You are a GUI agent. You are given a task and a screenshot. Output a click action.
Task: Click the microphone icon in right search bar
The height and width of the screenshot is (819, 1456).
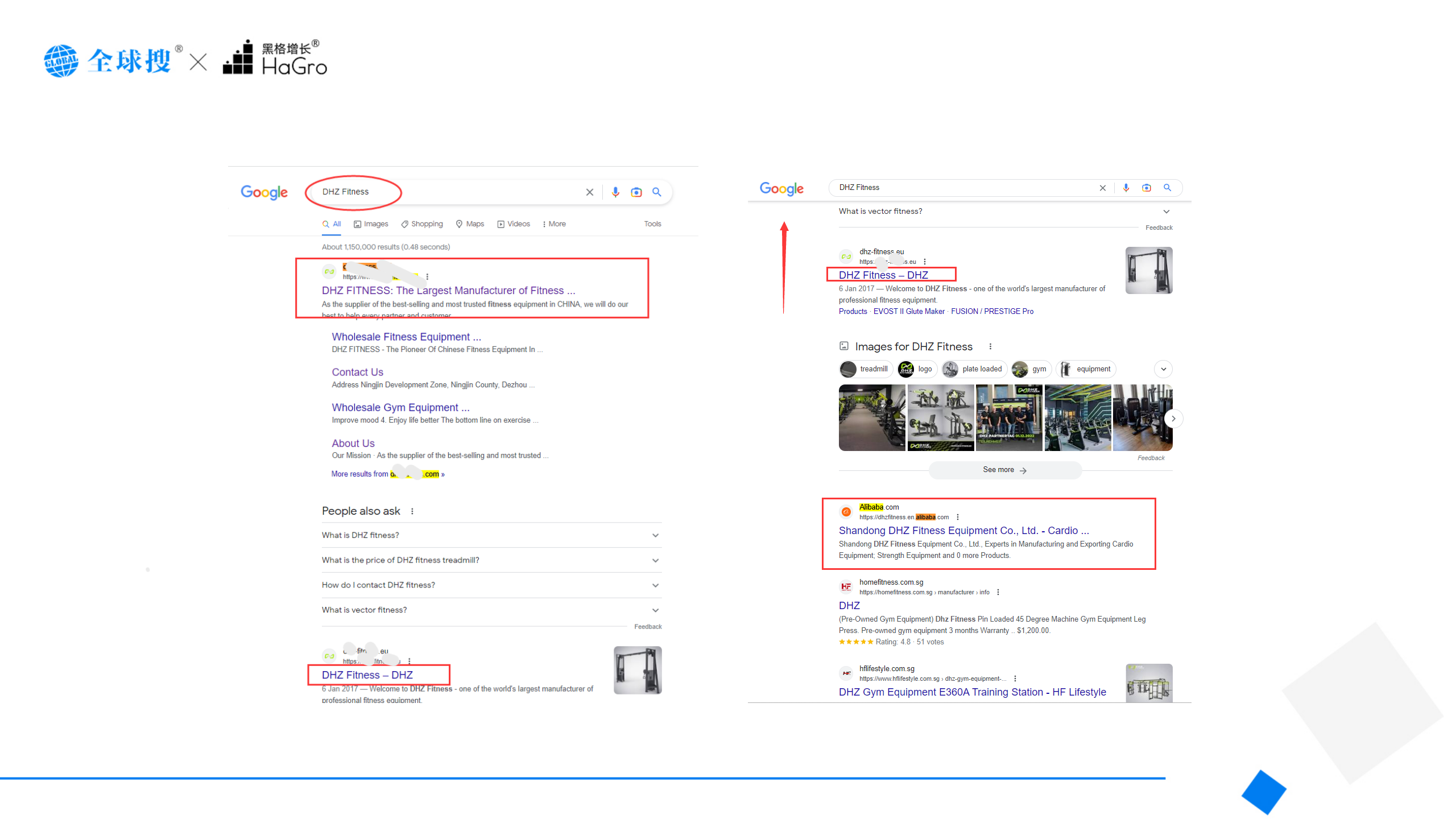(1126, 188)
